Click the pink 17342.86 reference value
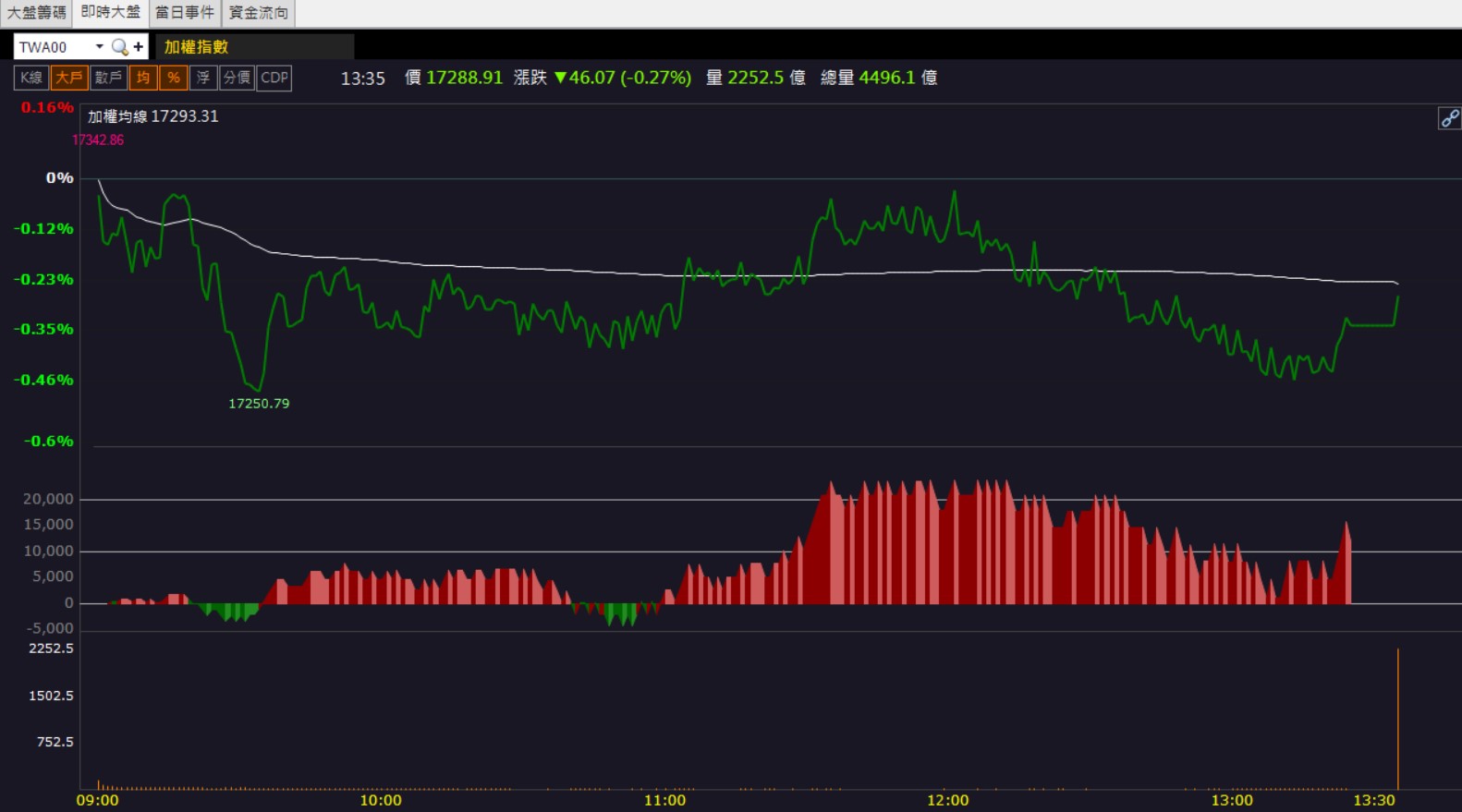This screenshot has height=812, width=1462. [98, 140]
